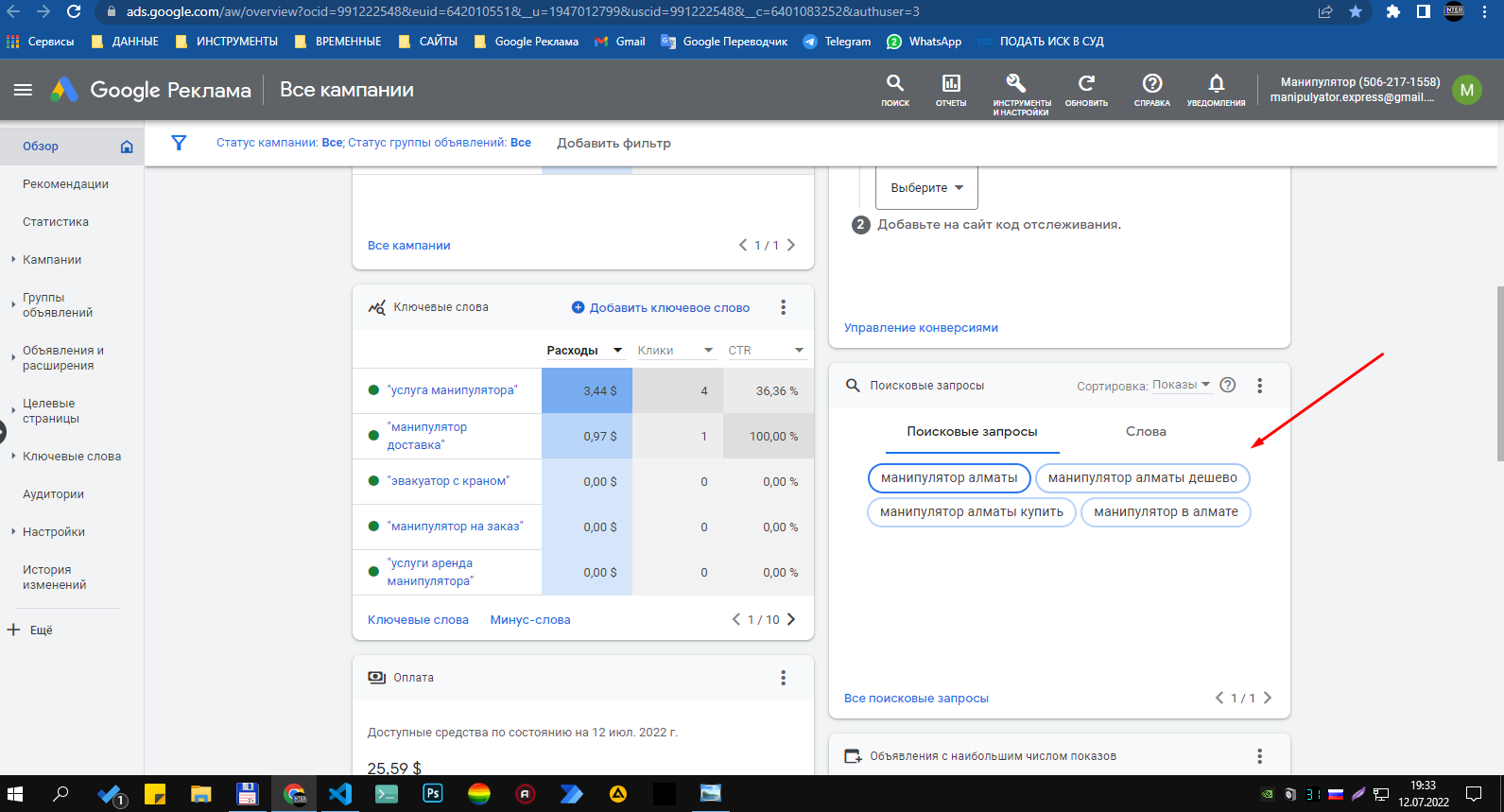The width and height of the screenshot is (1504, 812).
Task: Open Keywords card three-dot menu
Action: click(783, 307)
